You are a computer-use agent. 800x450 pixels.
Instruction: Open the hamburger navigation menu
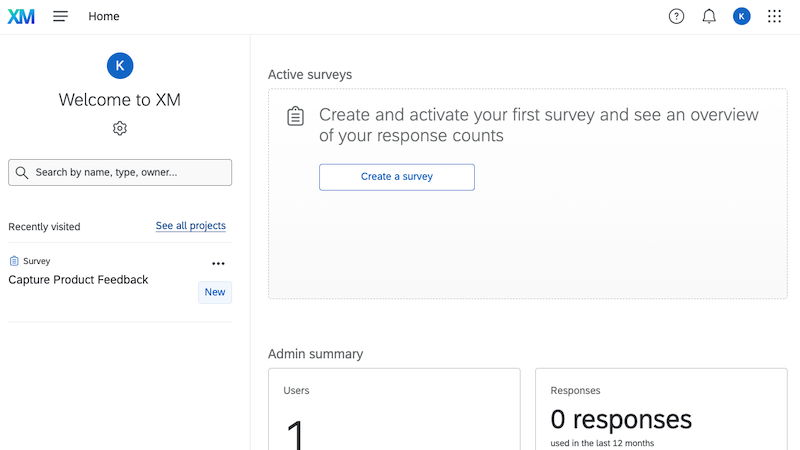pyautogui.click(x=61, y=16)
